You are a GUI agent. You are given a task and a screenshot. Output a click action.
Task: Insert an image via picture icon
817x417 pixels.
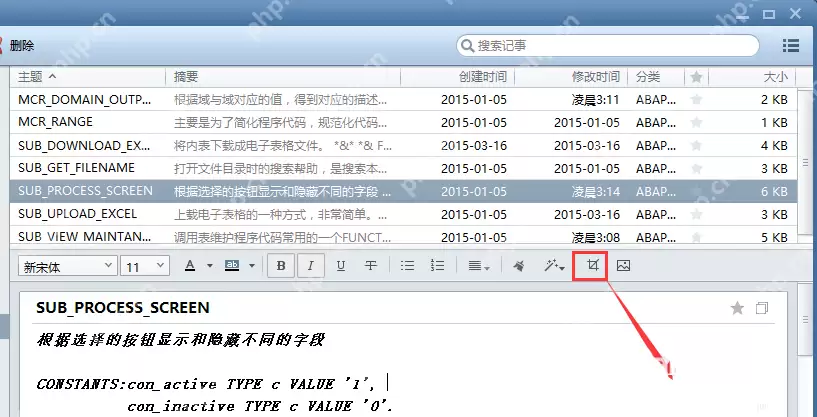(623, 266)
